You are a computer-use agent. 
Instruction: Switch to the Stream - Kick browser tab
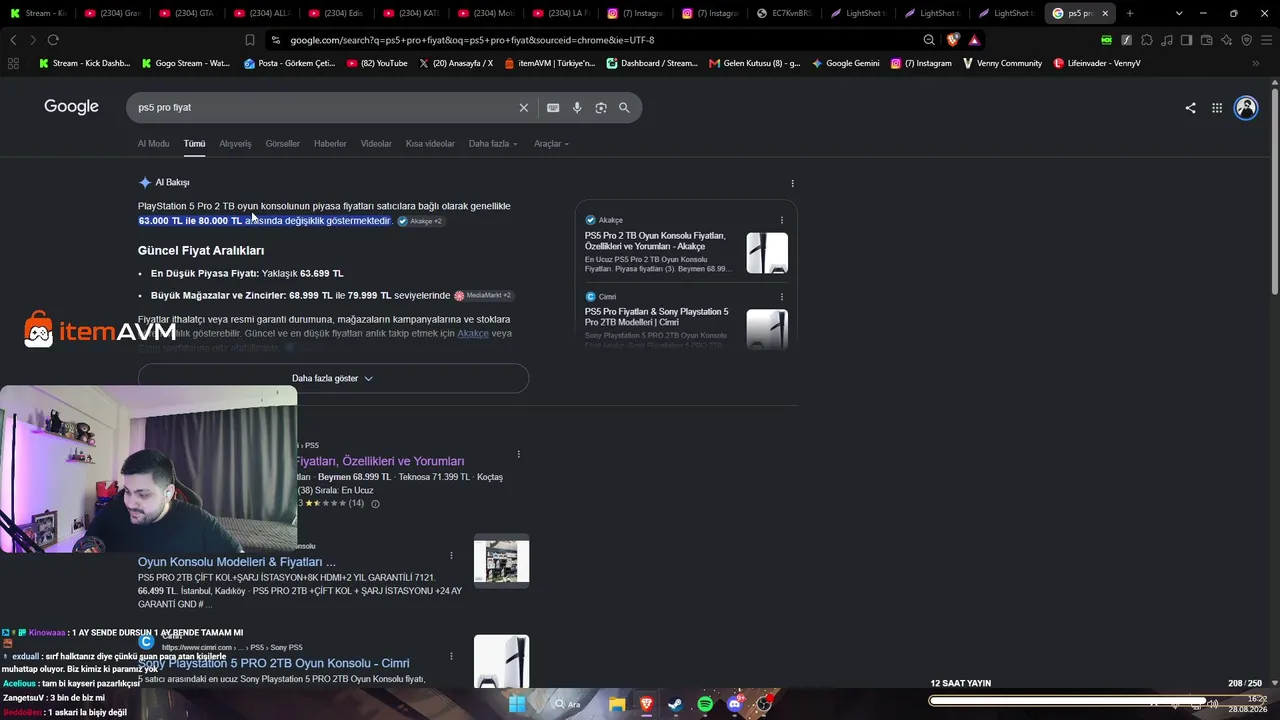38,13
